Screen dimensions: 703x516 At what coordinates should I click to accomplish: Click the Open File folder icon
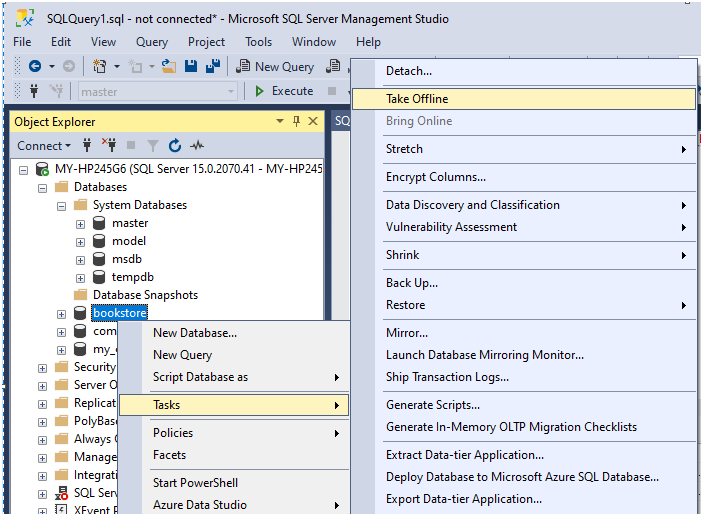pyautogui.click(x=169, y=66)
